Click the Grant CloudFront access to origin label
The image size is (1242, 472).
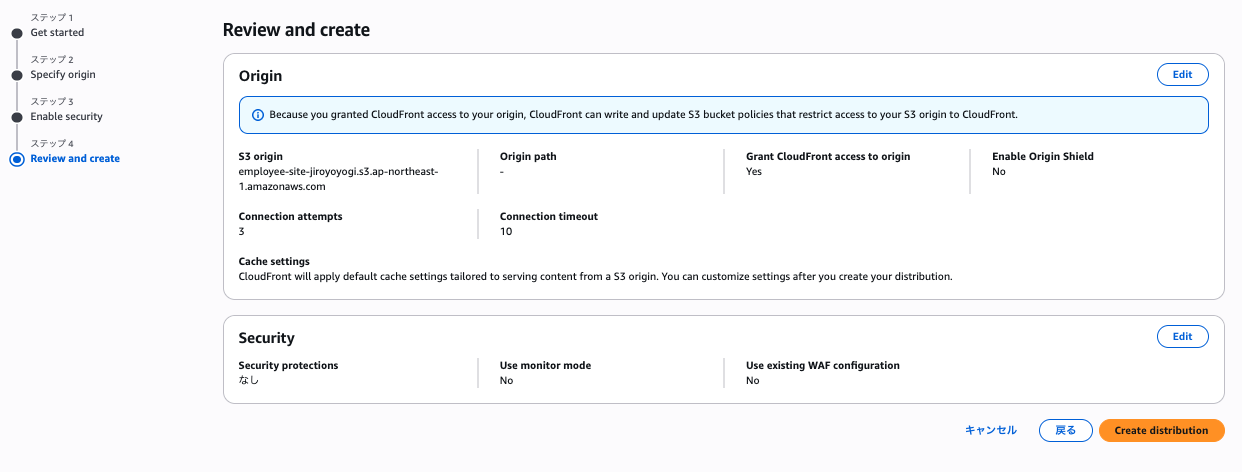pos(828,157)
